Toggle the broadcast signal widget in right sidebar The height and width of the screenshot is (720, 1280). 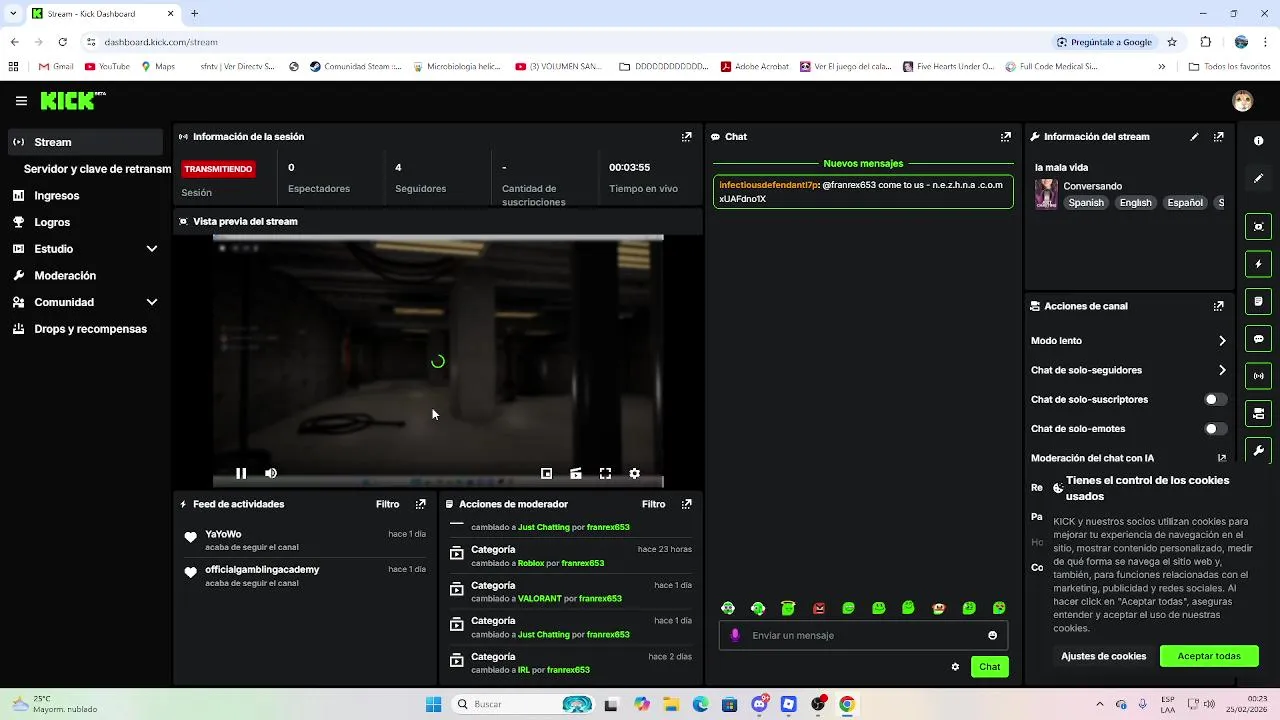[x=1259, y=376]
